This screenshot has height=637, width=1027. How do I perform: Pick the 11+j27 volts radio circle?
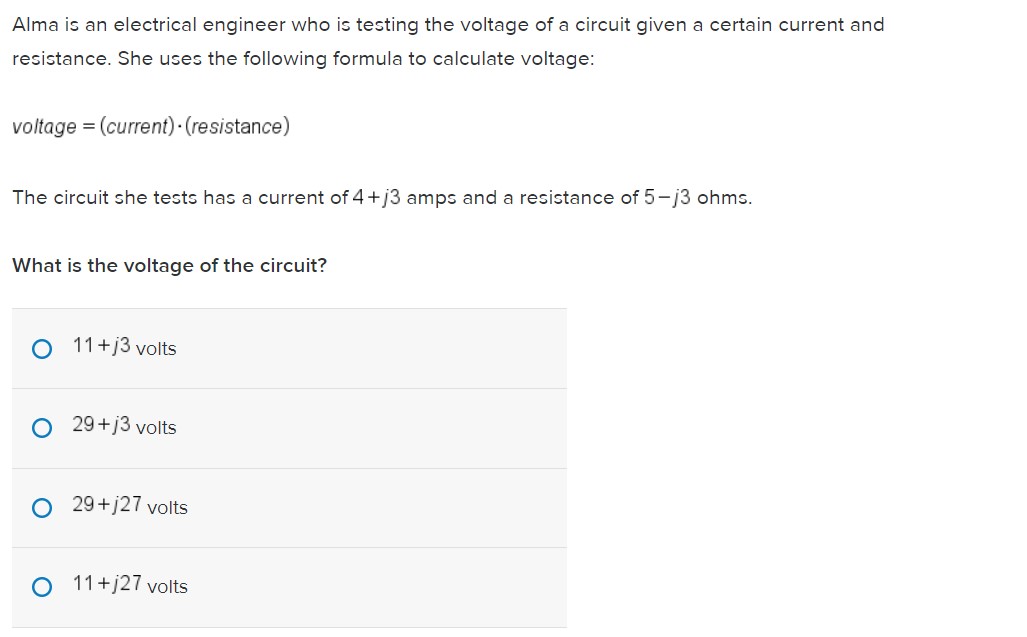pos(42,587)
